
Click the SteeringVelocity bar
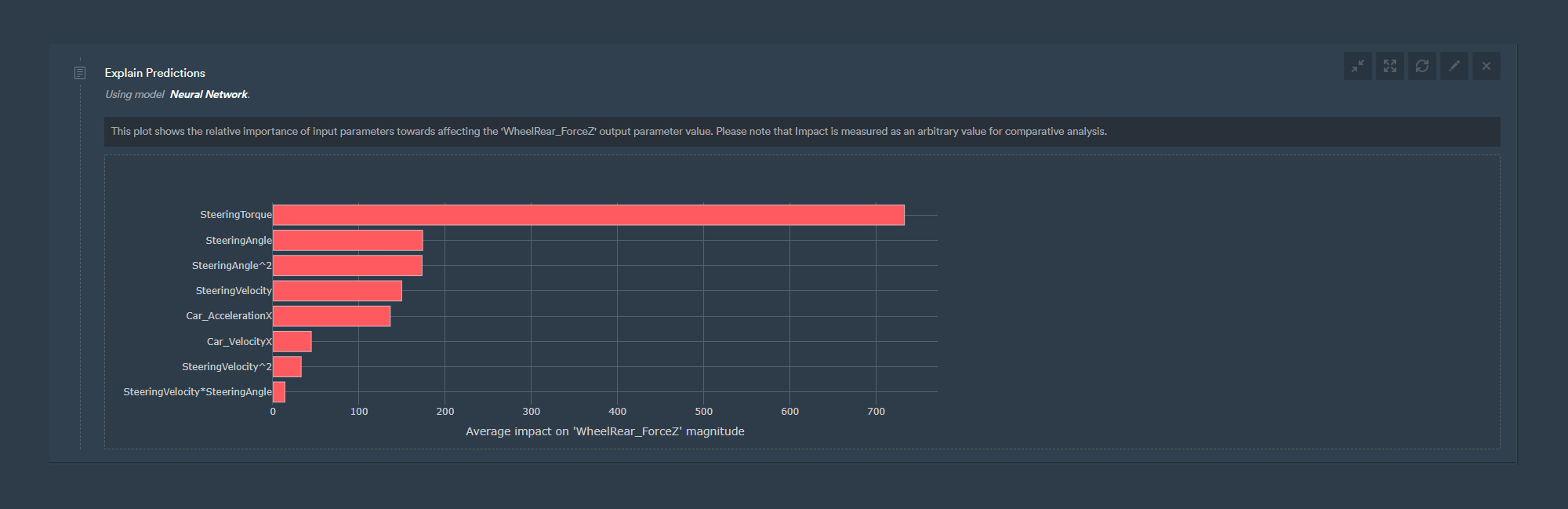click(x=337, y=291)
